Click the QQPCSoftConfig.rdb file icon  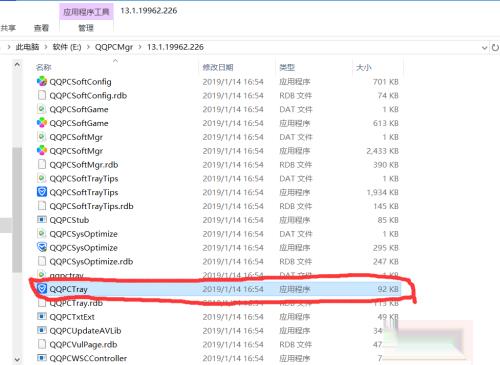42,95
